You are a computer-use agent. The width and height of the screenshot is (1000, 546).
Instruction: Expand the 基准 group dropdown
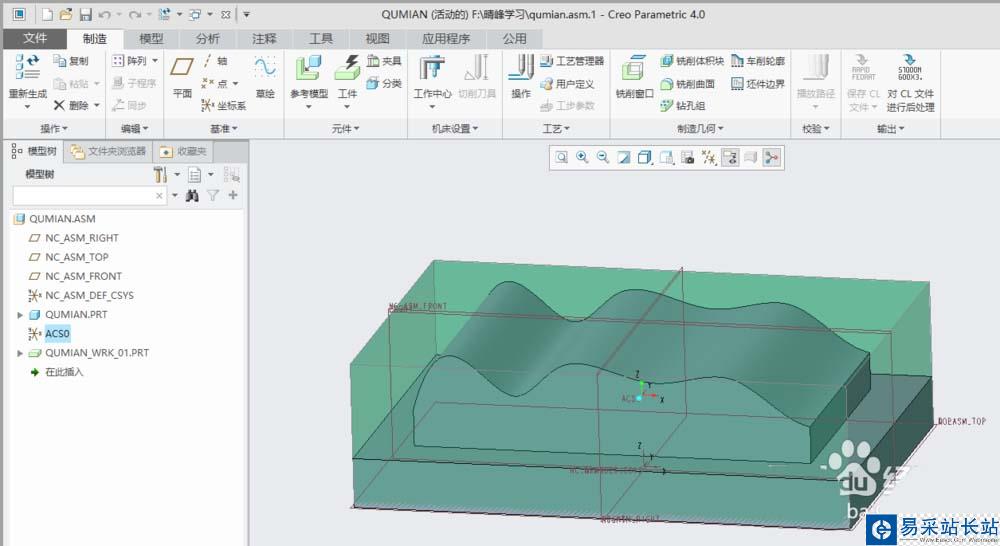(x=224, y=129)
